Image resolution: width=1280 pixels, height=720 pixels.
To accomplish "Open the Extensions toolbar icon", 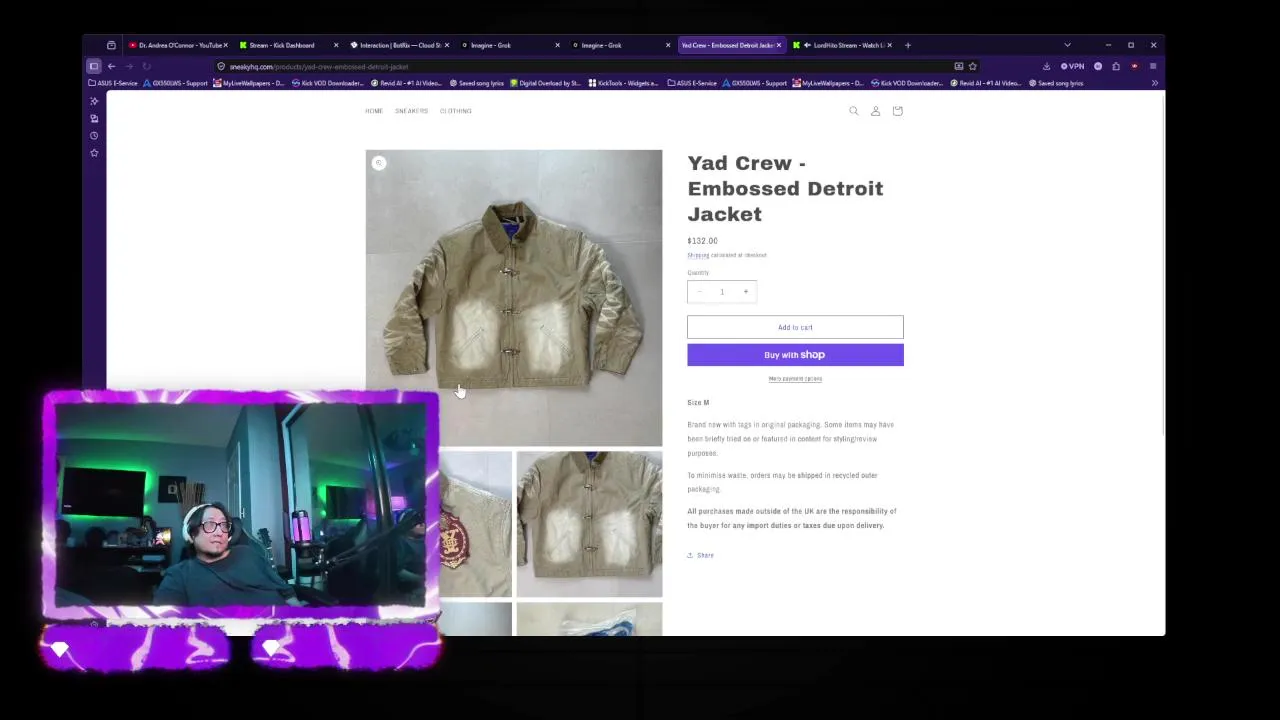I will click(1116, 66).
